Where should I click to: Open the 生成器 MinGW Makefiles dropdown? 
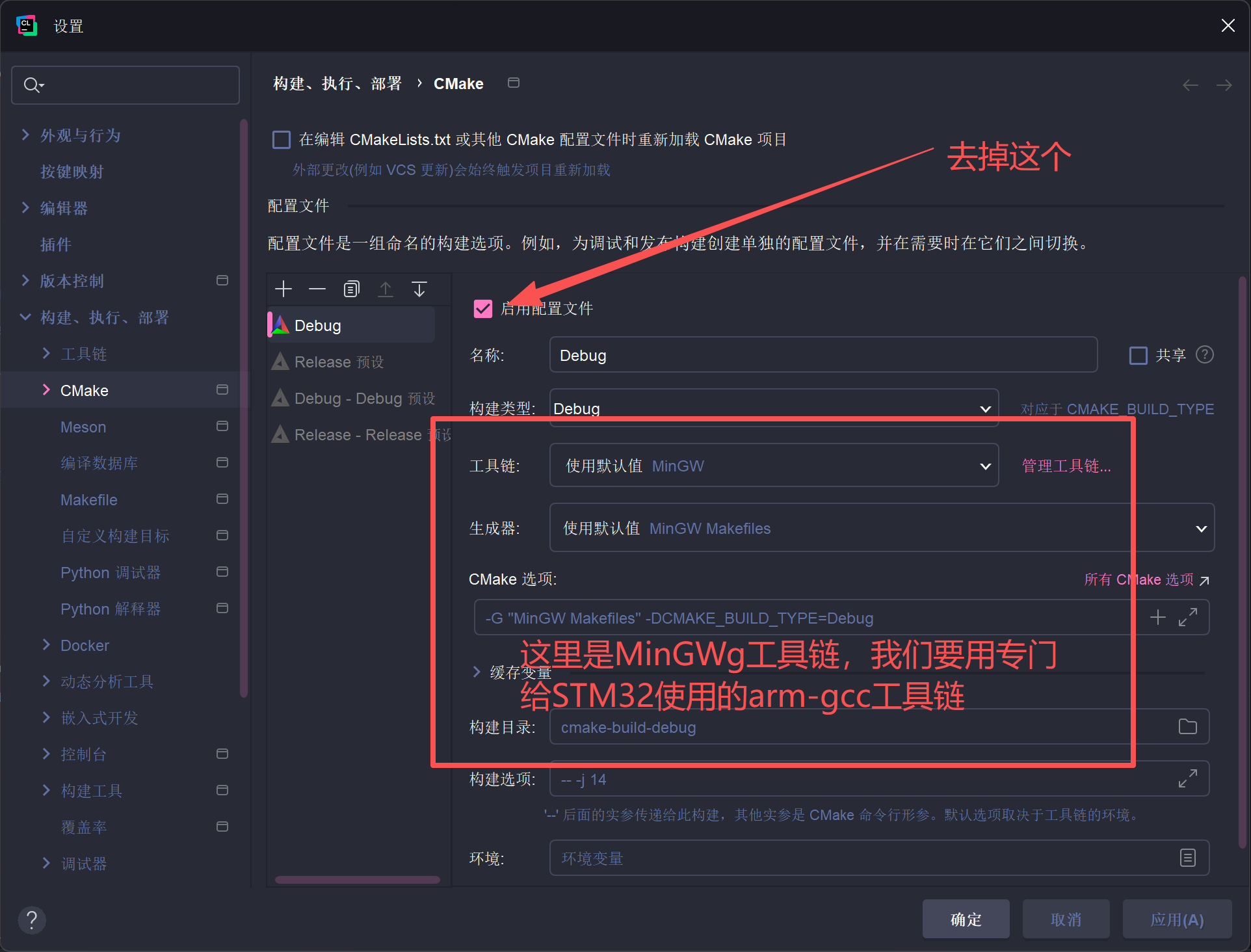882,528
